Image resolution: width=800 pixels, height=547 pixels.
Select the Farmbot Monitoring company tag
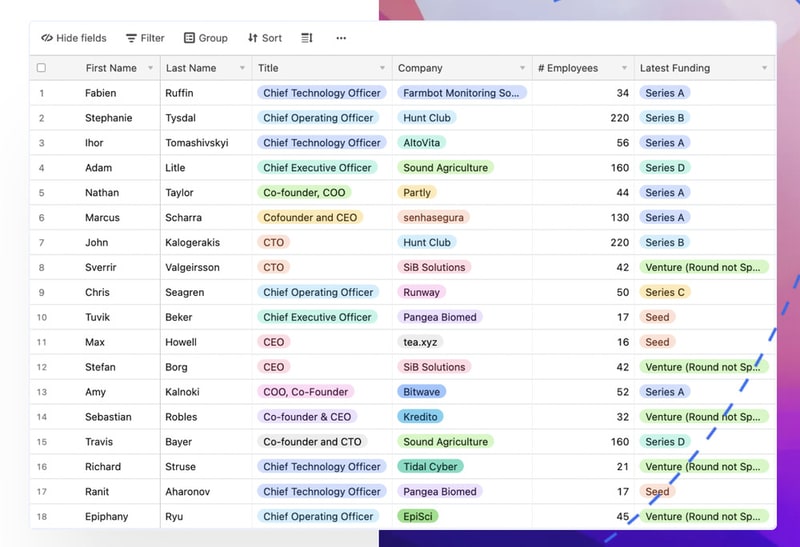(461, 93)
